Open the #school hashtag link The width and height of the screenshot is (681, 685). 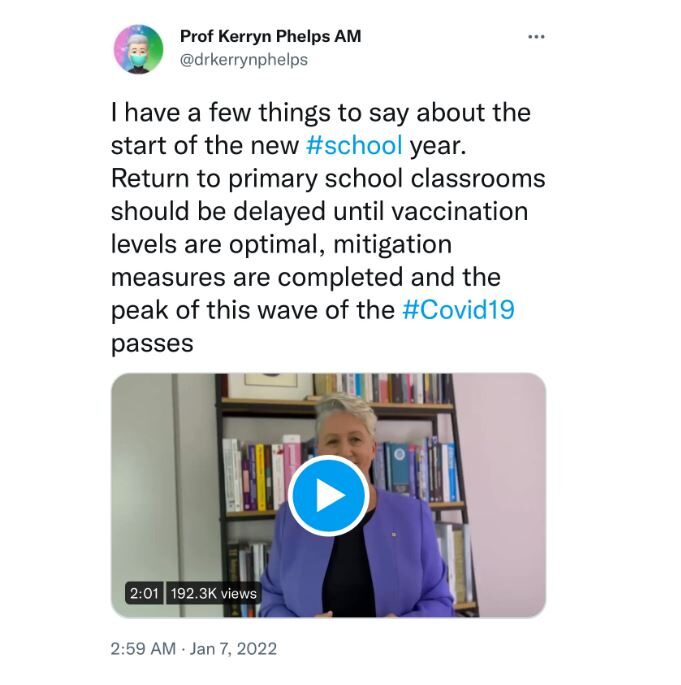354,145
